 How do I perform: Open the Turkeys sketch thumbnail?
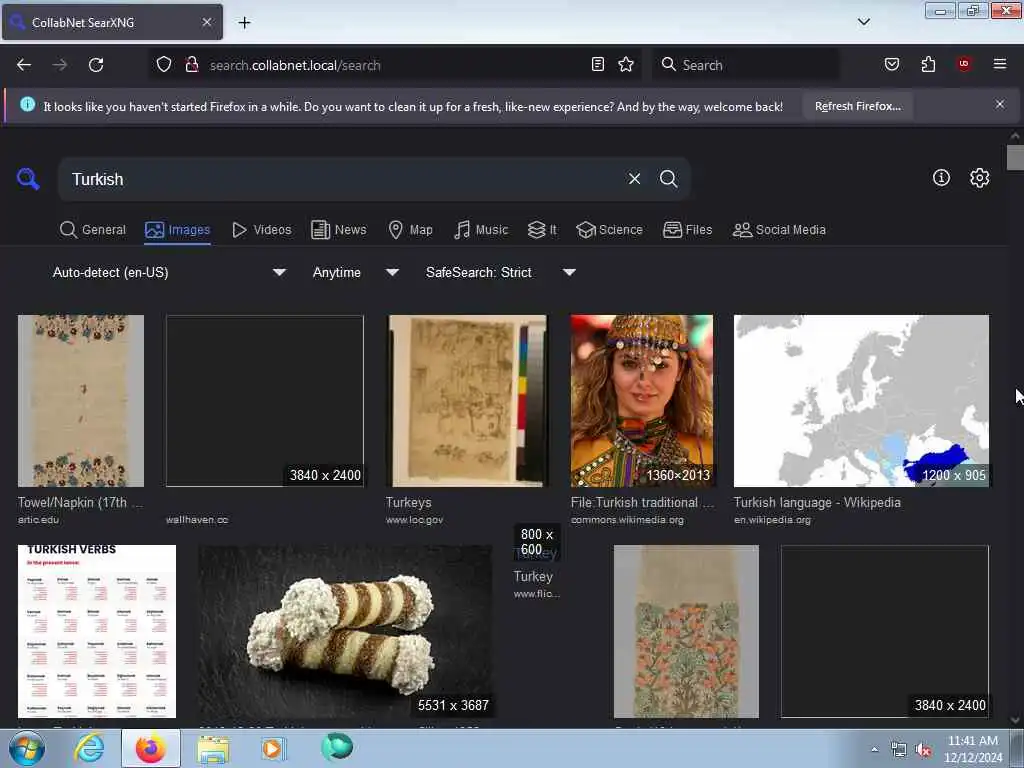[468, 401]
